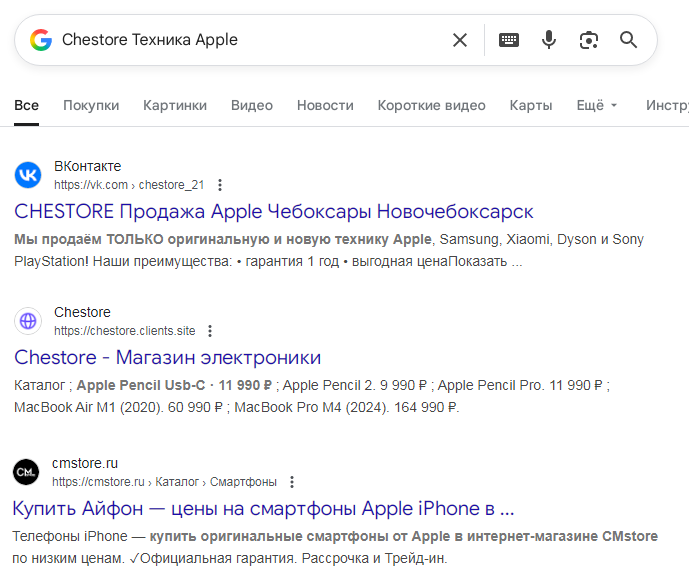The width and height of the screenshot is (689, 576).
Task: Open Google Lens image search
Action: pyautogui.click(x=589, y=40)
